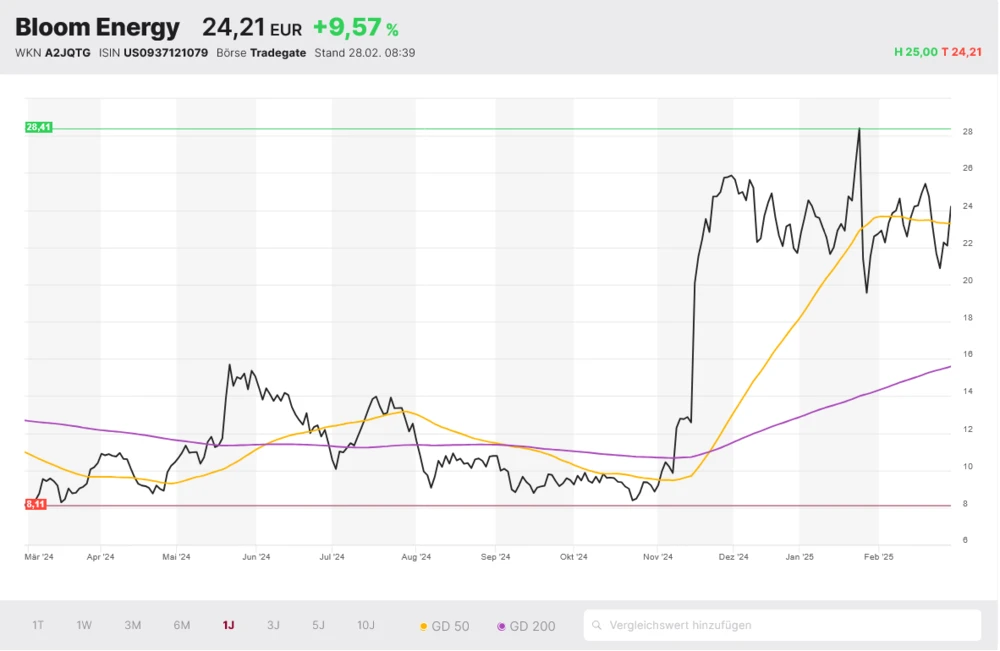The width and height of the screenshot is (1000, 651).
Task: Click the daily high H 25,00 value
Action: (915, 52)
